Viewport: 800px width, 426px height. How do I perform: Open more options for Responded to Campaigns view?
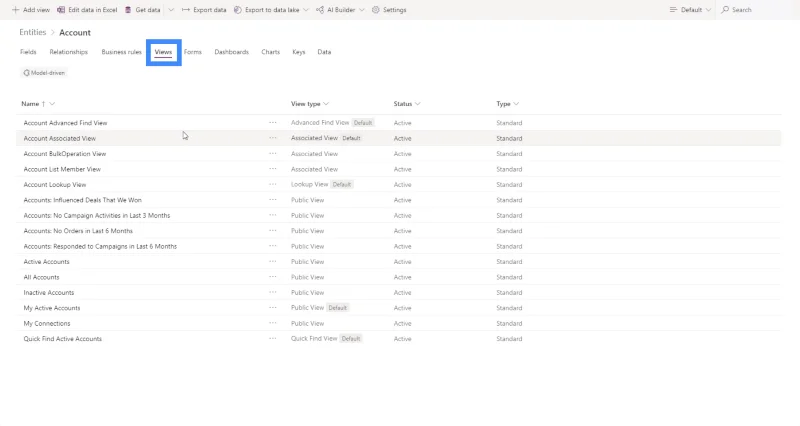pos(273,246)
